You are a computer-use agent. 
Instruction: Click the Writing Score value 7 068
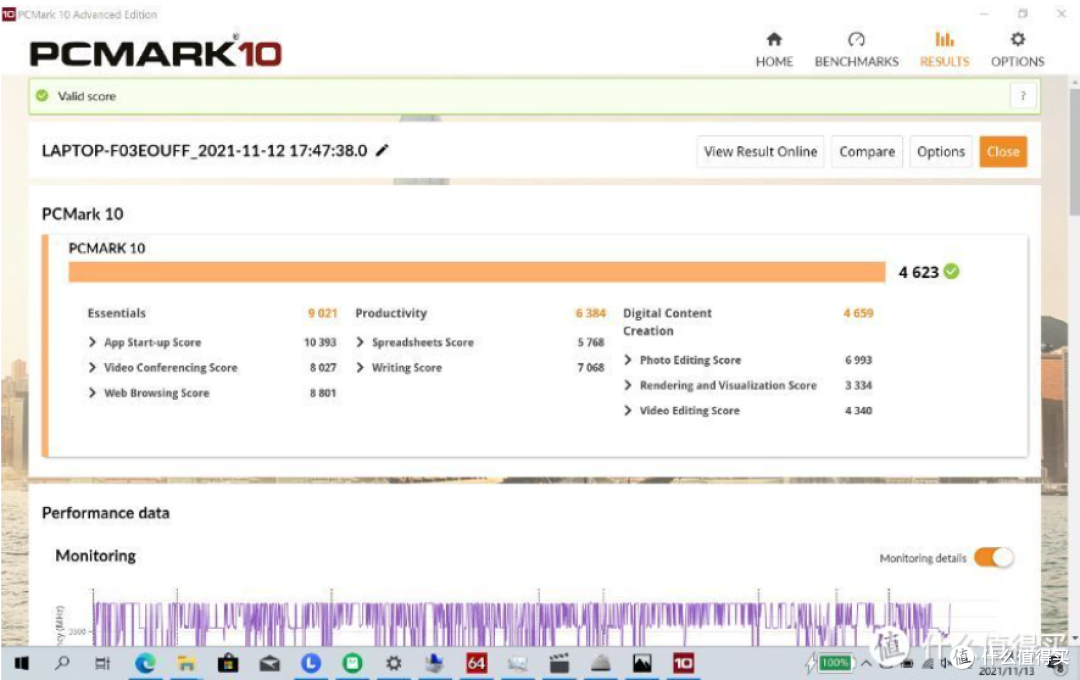coord(590,367)
